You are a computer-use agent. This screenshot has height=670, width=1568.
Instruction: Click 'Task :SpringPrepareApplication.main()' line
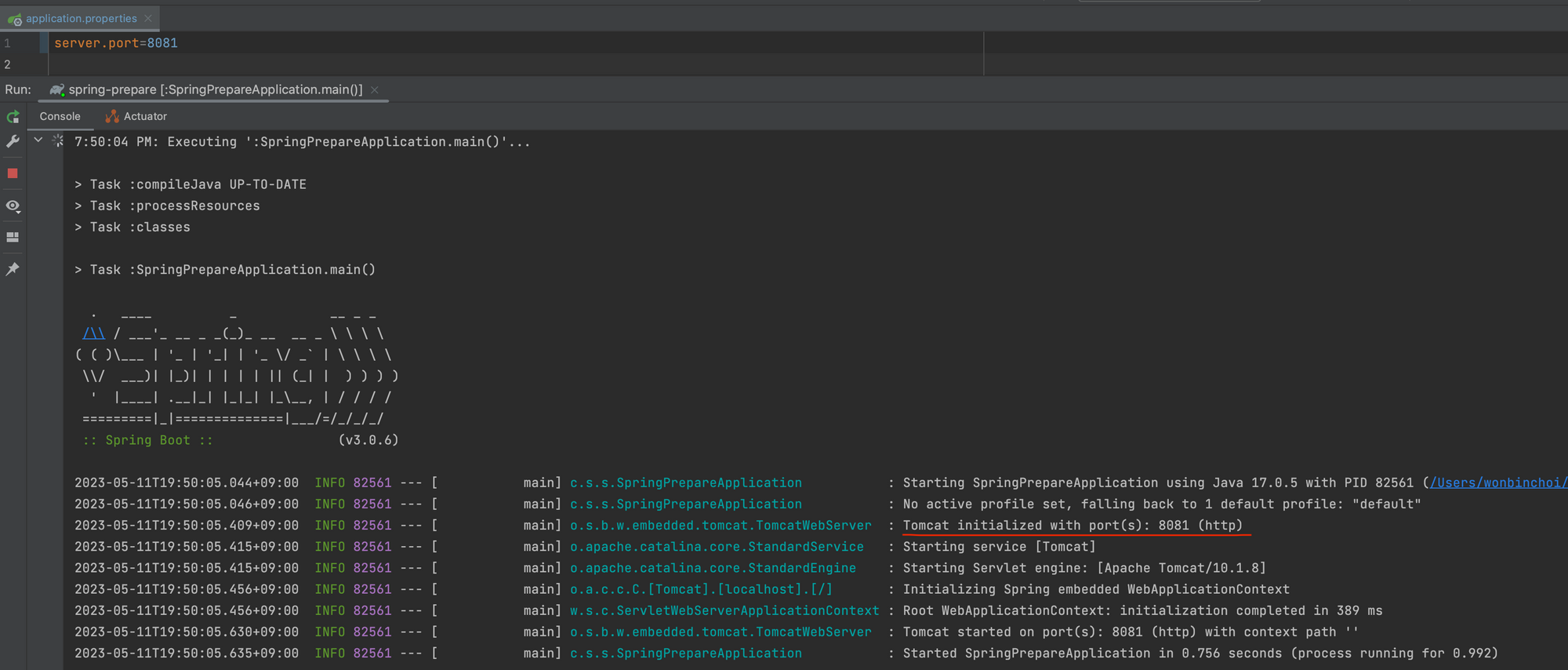pos(225,269)
